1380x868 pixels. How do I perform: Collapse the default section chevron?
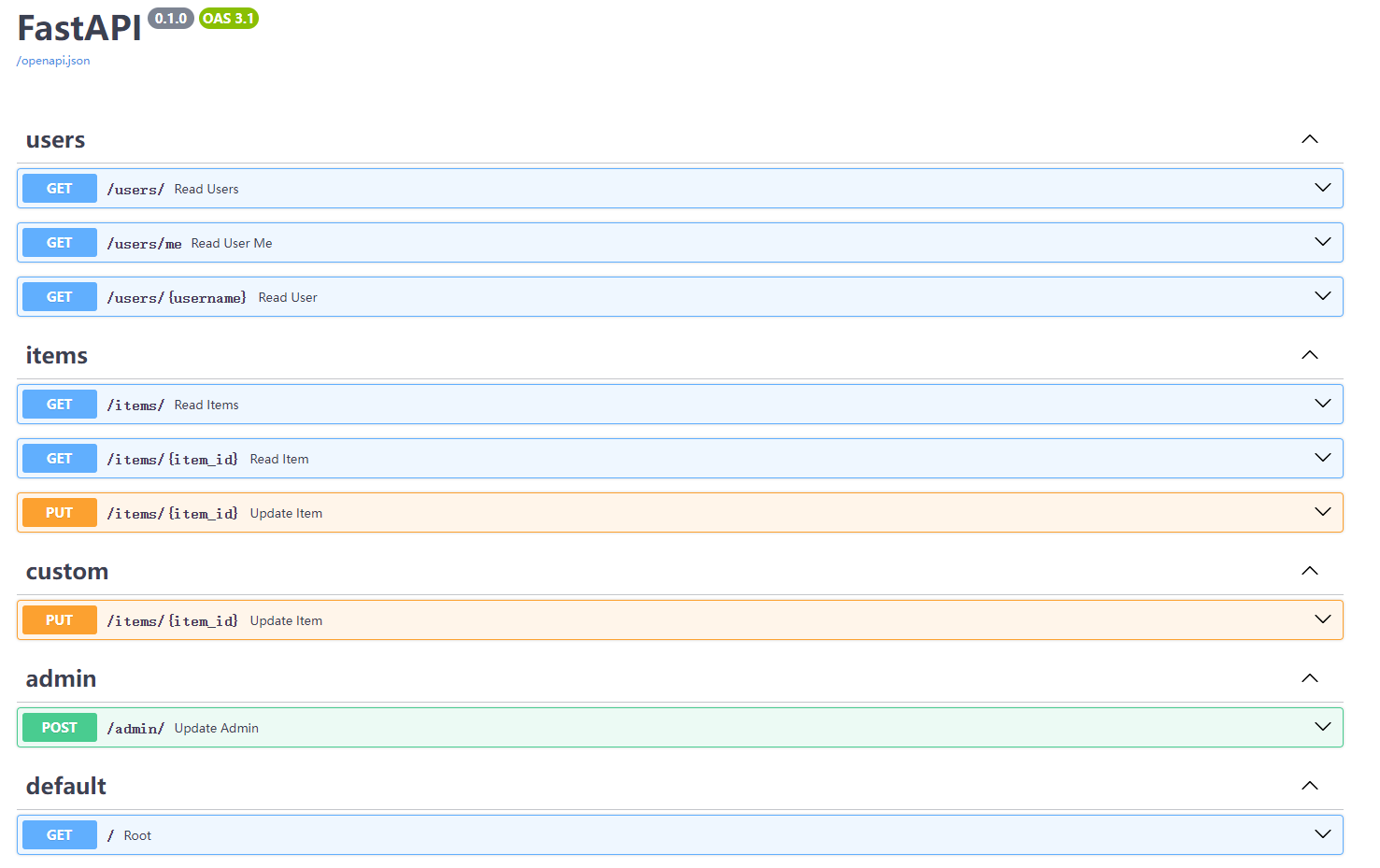click(x=1310, y=786)
